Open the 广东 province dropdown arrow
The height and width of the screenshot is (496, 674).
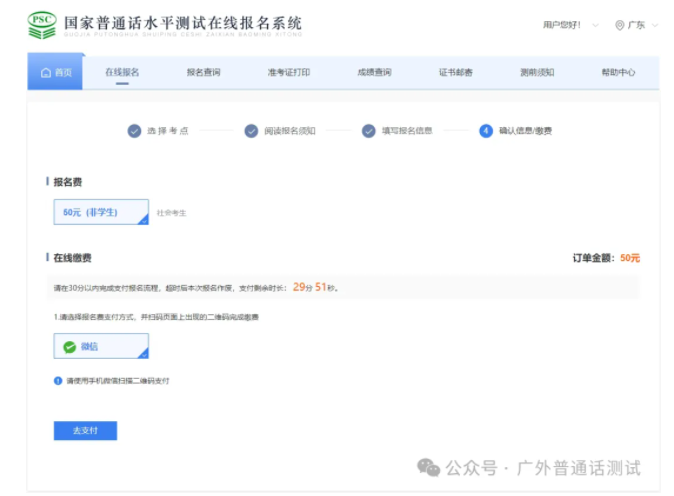click(654, 25)
